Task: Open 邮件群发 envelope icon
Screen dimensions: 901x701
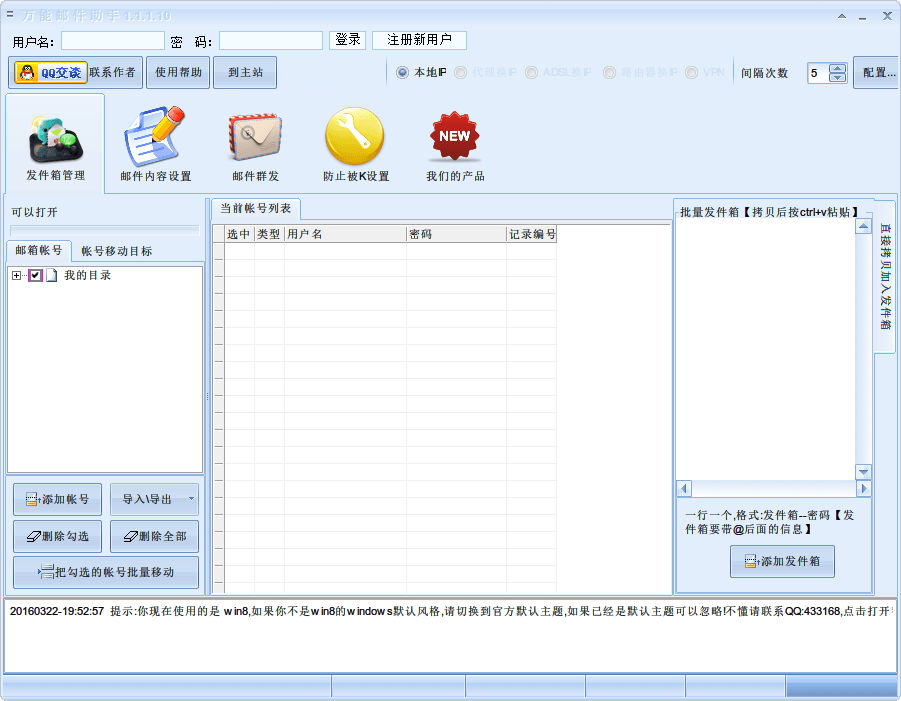Action: click(x=255, y=137)
